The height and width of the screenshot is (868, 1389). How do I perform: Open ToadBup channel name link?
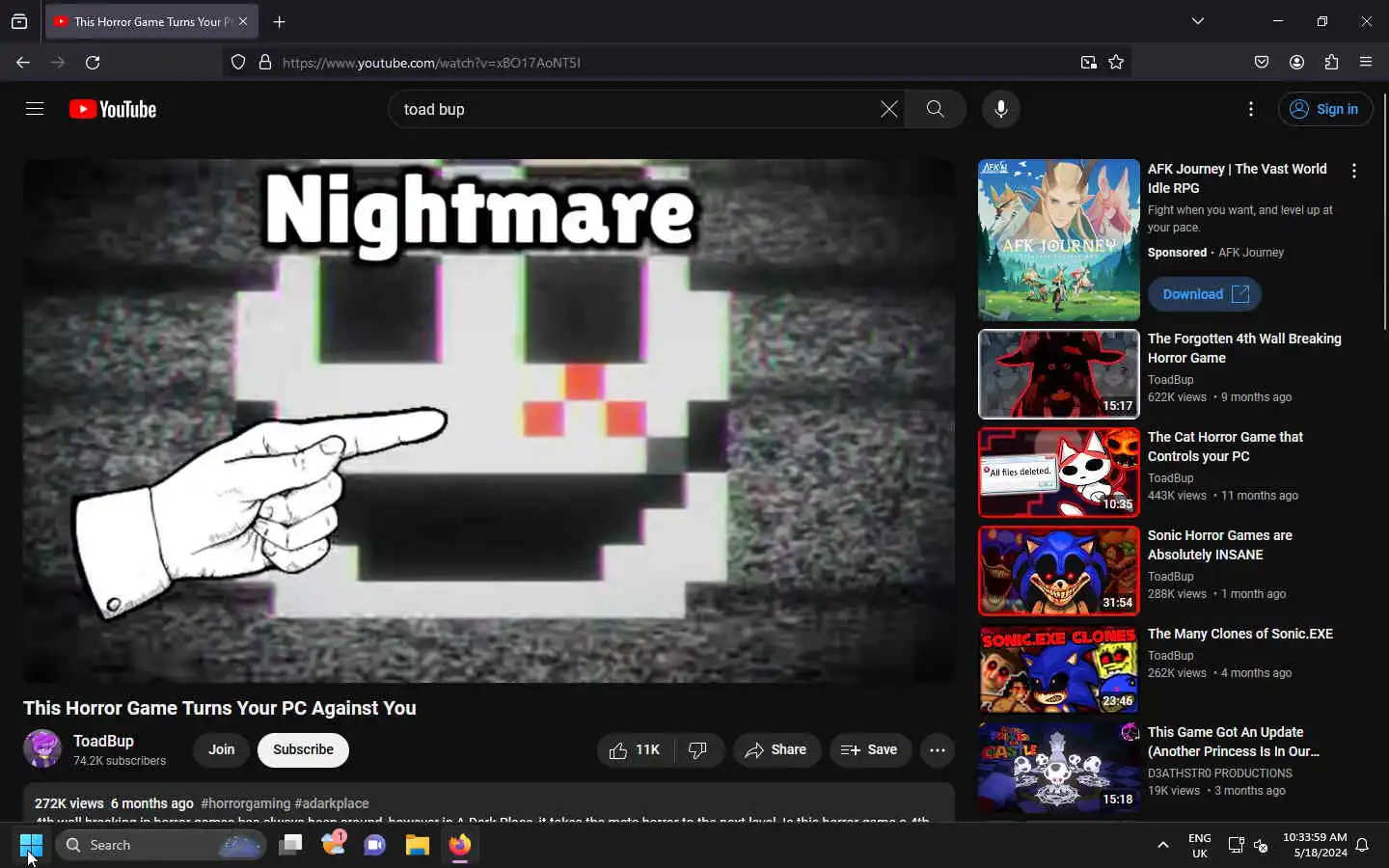pyautogui.click(x=103, y=741)
